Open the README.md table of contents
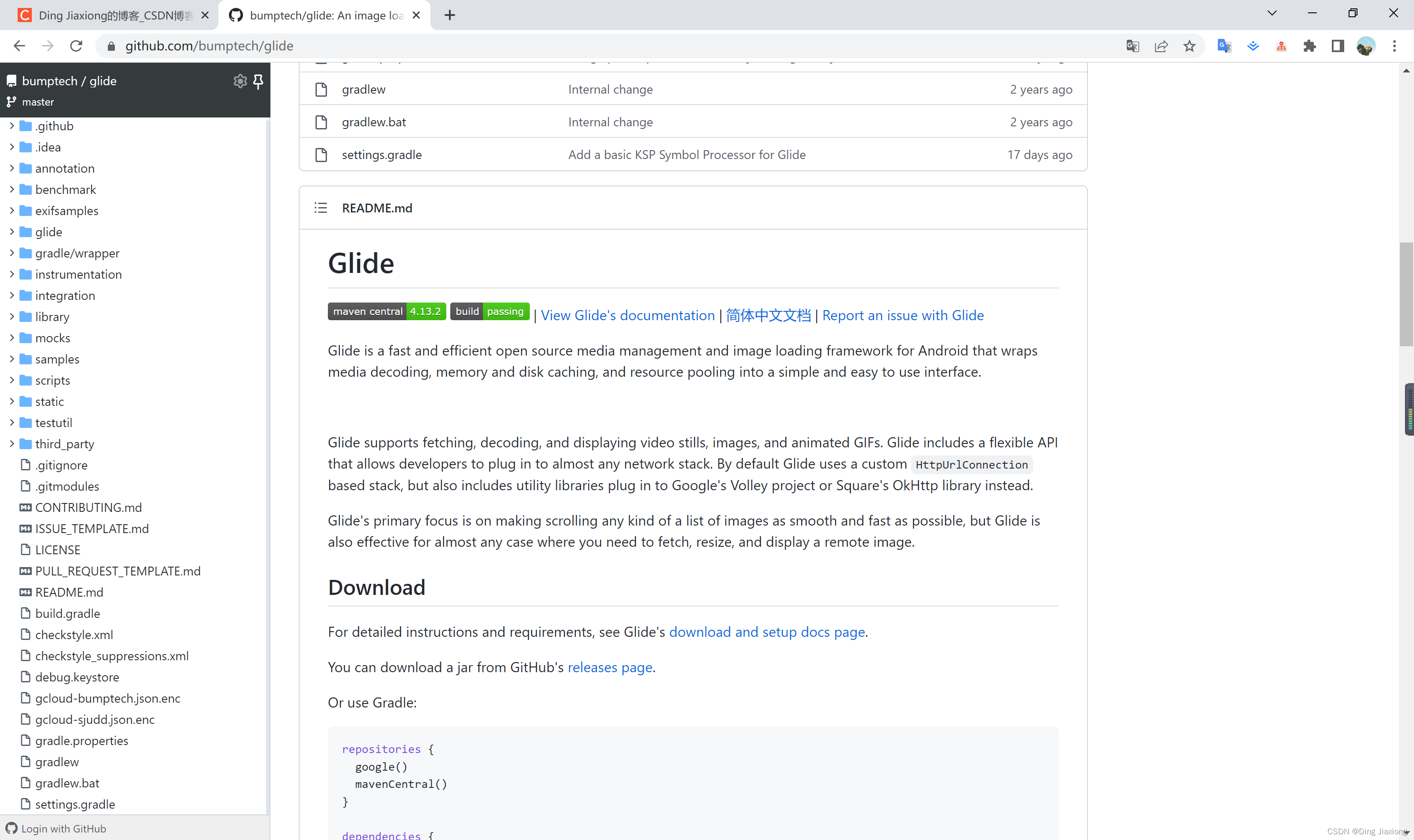This screenshot has height=840, width=1414. click(x=321, y=208)
